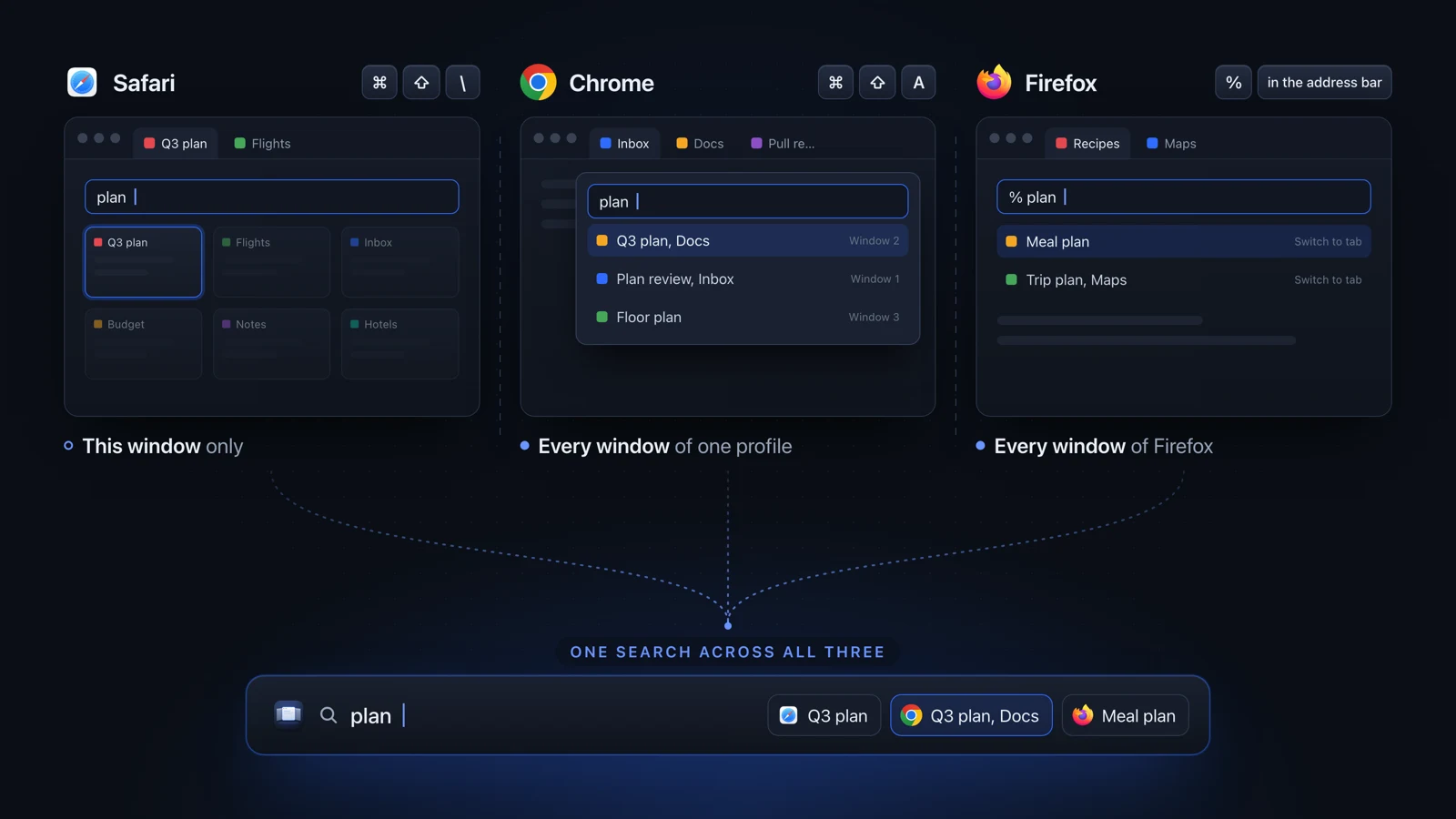This screenshot has height=819, width=1456.
Task: Click 'Switch to tab' beside Trip plan
Action: (x=1328, y=279)
